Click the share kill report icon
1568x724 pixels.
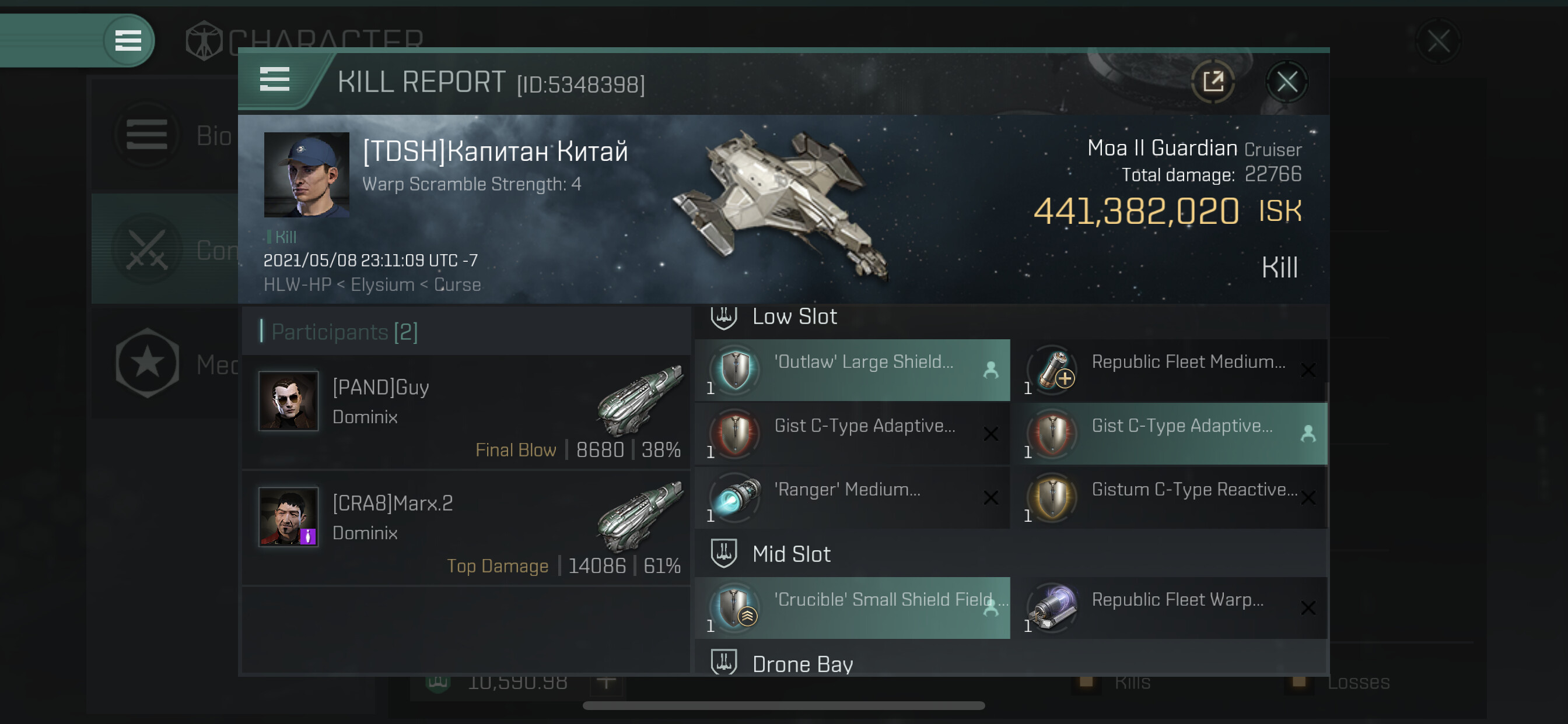click(x=1213, y=82)
